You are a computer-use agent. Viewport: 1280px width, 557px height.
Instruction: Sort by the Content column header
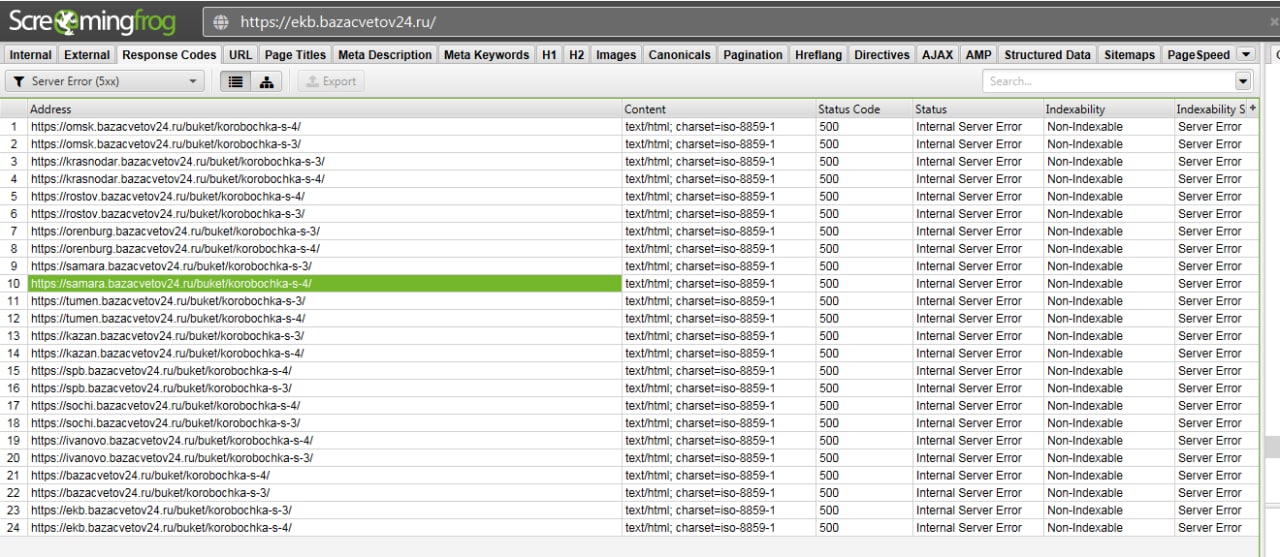[x=718, y=109]
